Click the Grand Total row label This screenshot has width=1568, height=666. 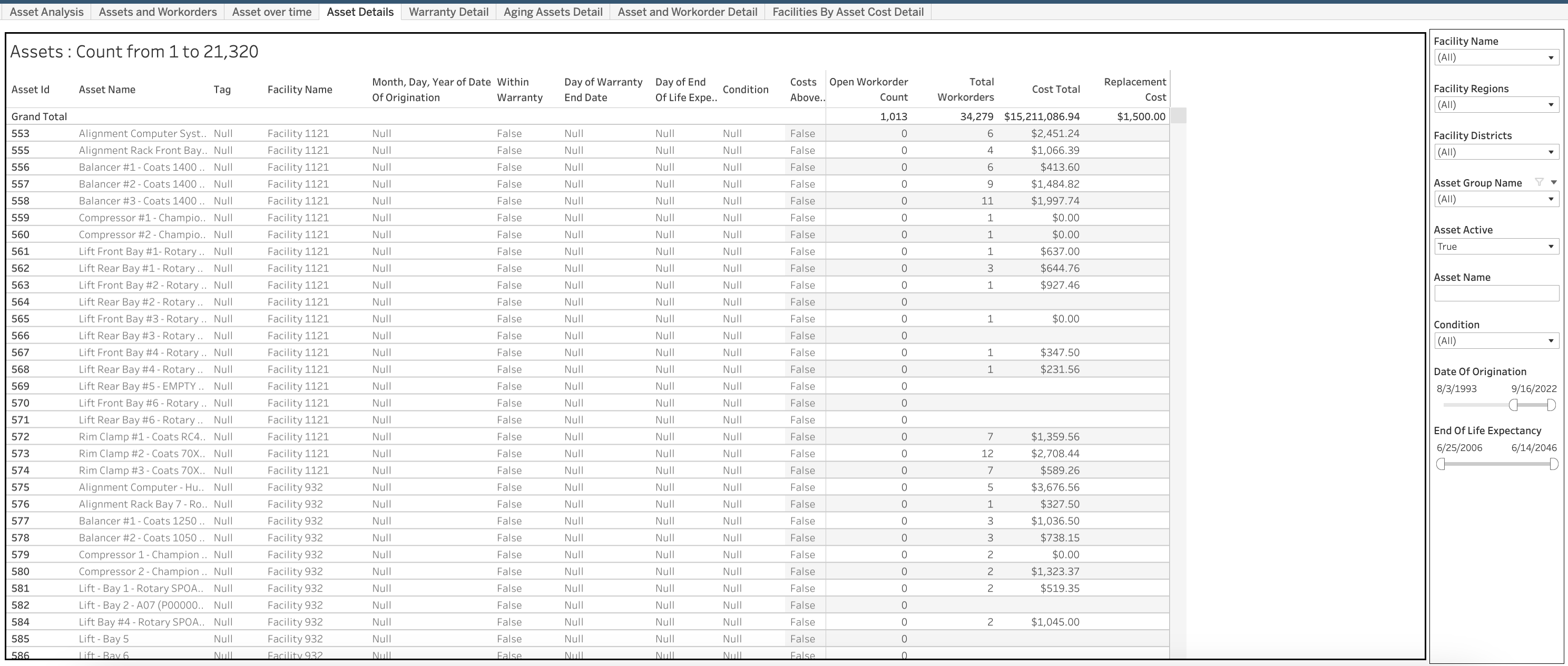click(x=39, y=116)
